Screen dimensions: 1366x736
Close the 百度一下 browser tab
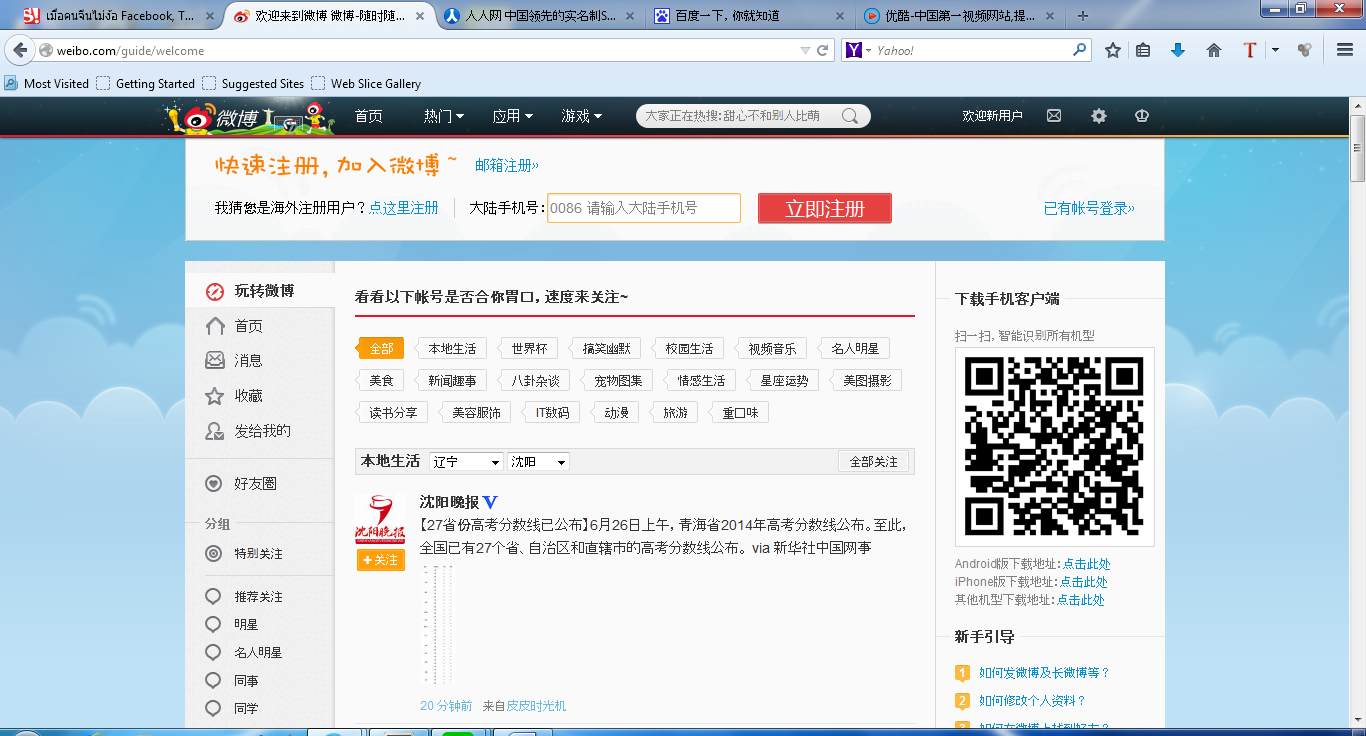point(838,16)
